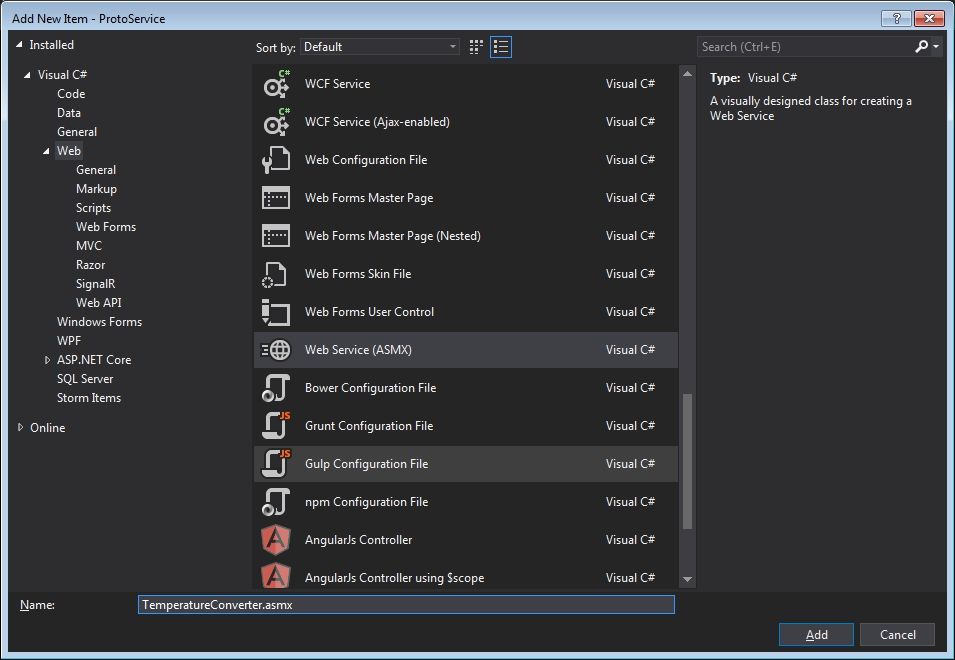The image size is (955, 660).
Task: Click the 'AngularJs Controller' template name
Action: 359,540
